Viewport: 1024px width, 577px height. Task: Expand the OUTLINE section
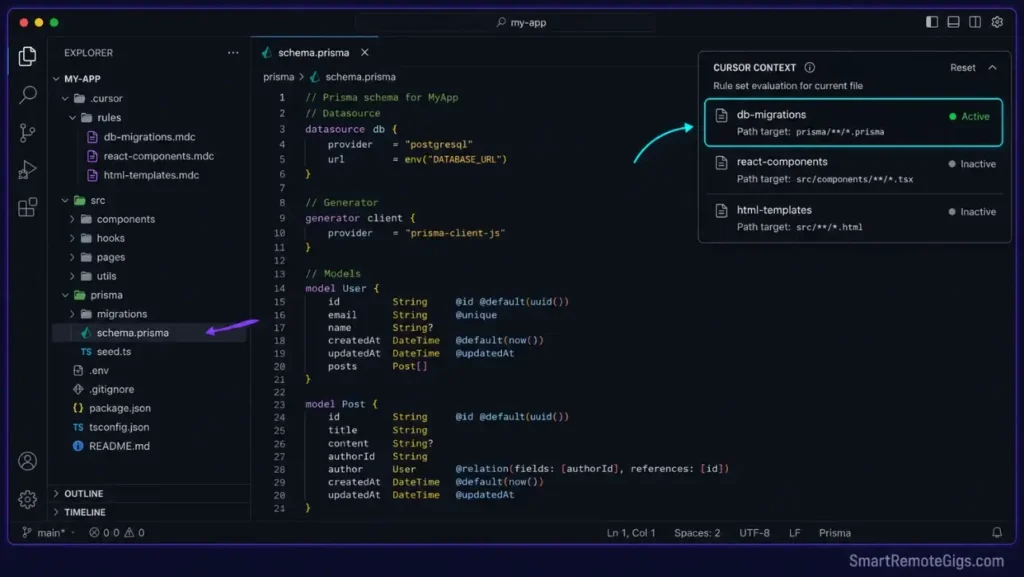56,493
